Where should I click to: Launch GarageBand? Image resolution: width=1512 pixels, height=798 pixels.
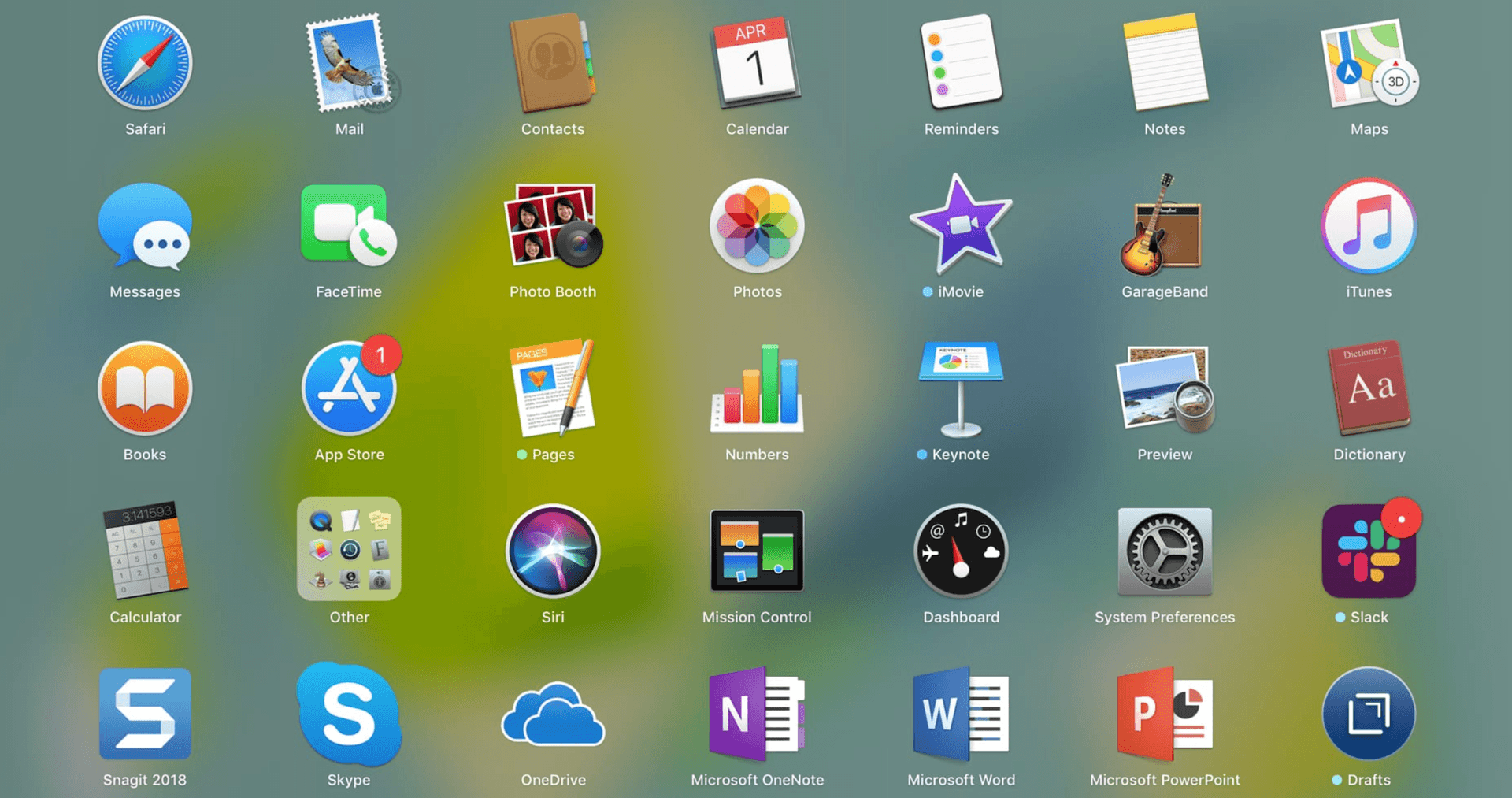click(1164, 226)
